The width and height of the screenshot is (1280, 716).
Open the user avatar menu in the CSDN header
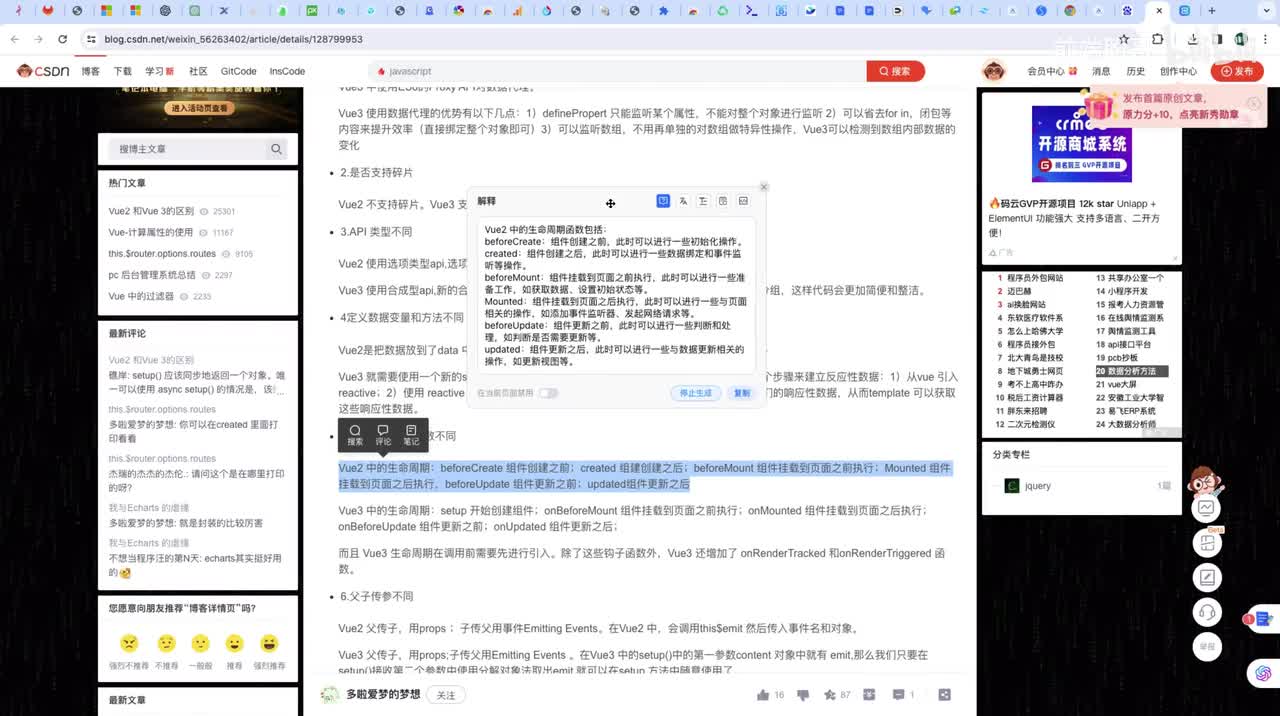tap(993, 71)
